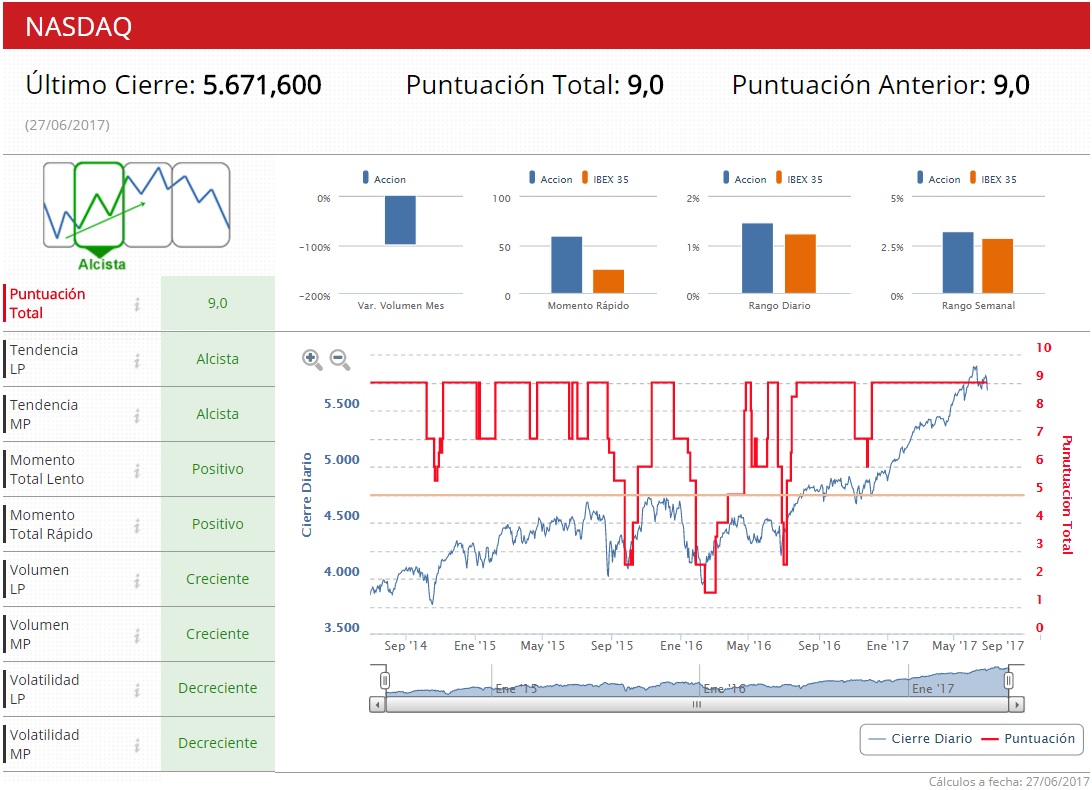Toggle IBEX 35 legend in Rango Diario chart
Viewport: 1092px width, 790px height.
[x=800, y=179]
